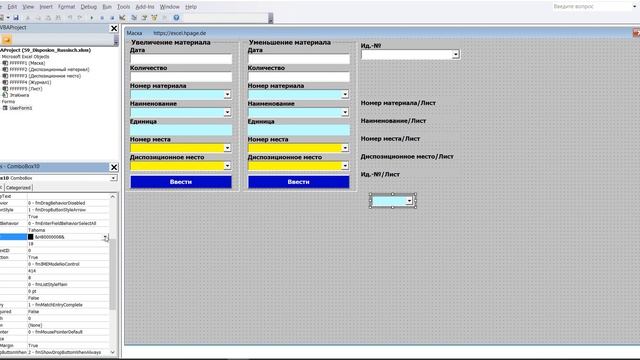Screen dimensions: 640x360
Task: Select the Журнал sheet in project tree
Action: pos(30,82)
